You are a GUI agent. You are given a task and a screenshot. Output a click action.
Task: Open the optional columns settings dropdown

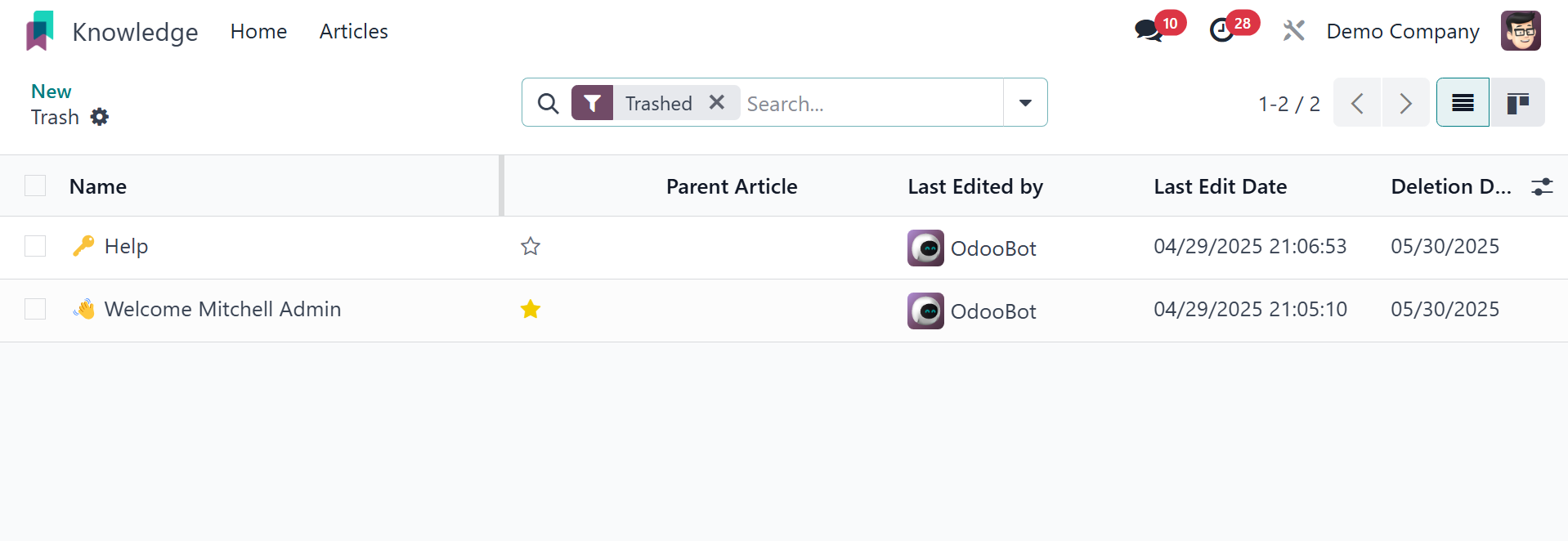[1542, 186]
